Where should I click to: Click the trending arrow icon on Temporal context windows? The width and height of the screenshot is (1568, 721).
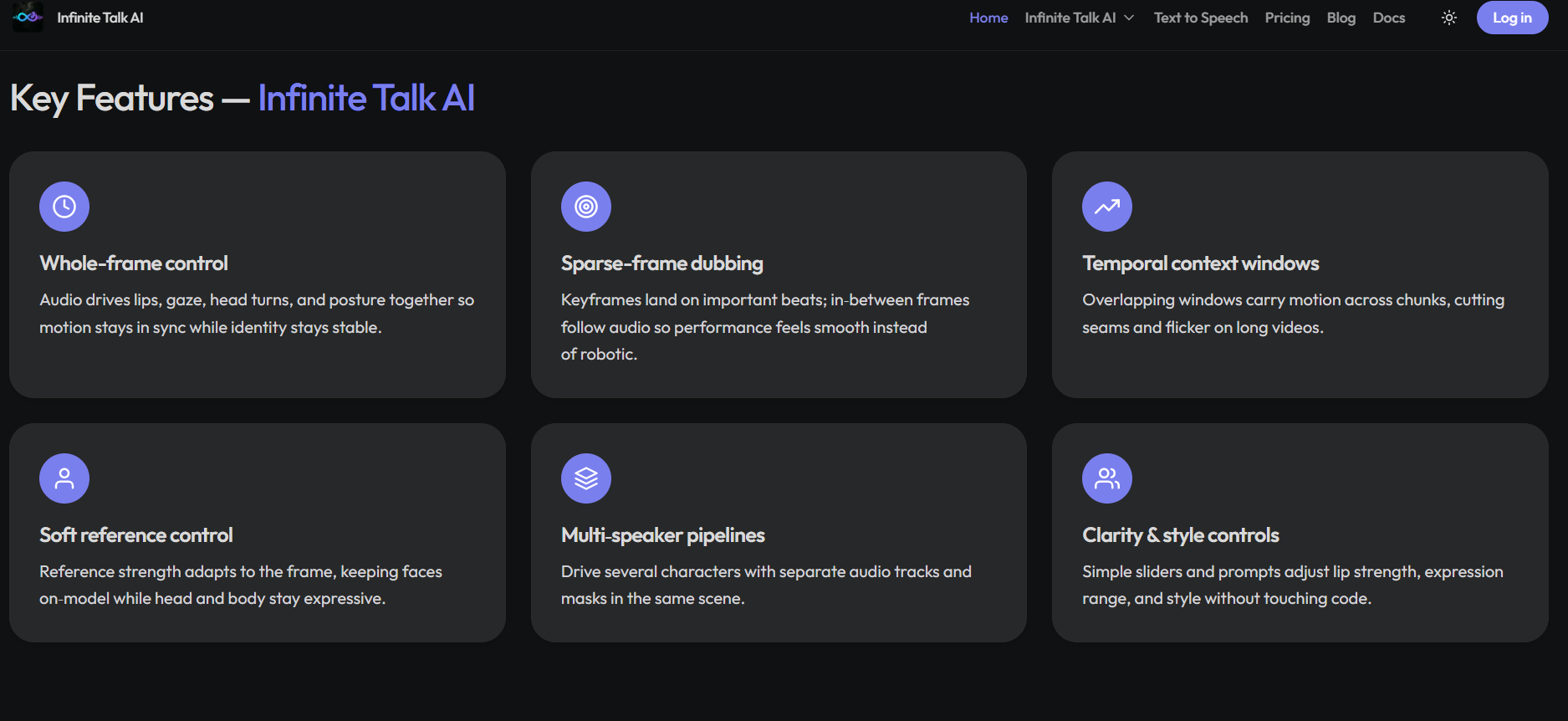pos(1106,206)
